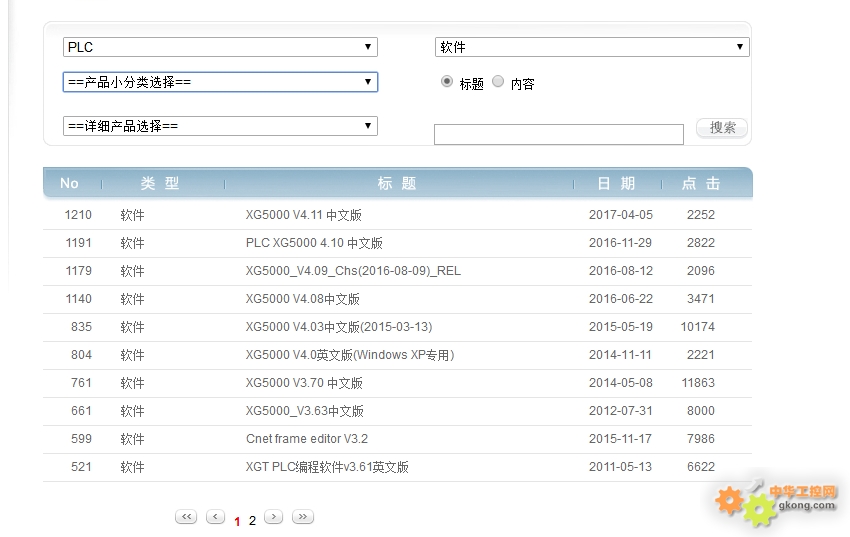
Task: Open PLC XG5000 4.10 中文版 entry
Action: (314, 243)
